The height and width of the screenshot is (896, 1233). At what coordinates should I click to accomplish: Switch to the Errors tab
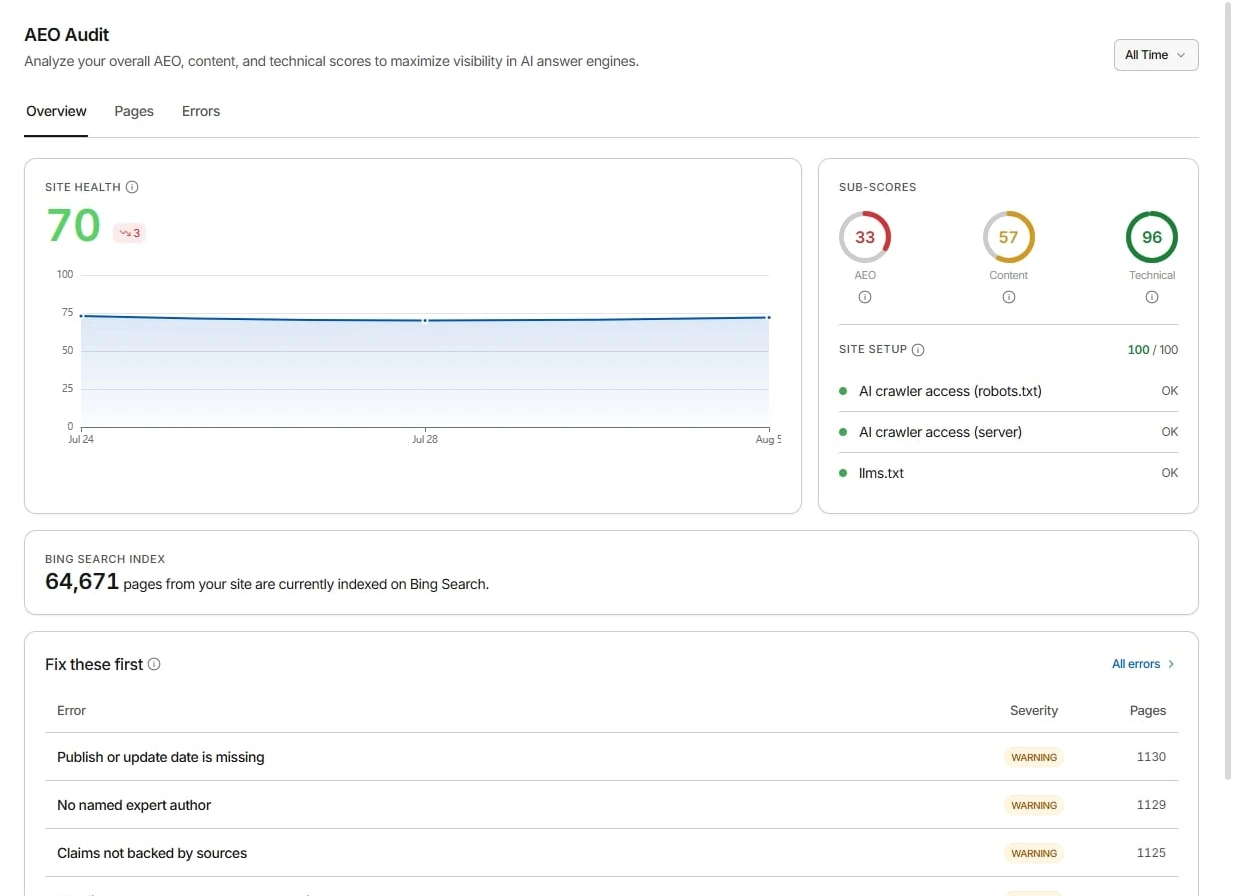point(201,111)
